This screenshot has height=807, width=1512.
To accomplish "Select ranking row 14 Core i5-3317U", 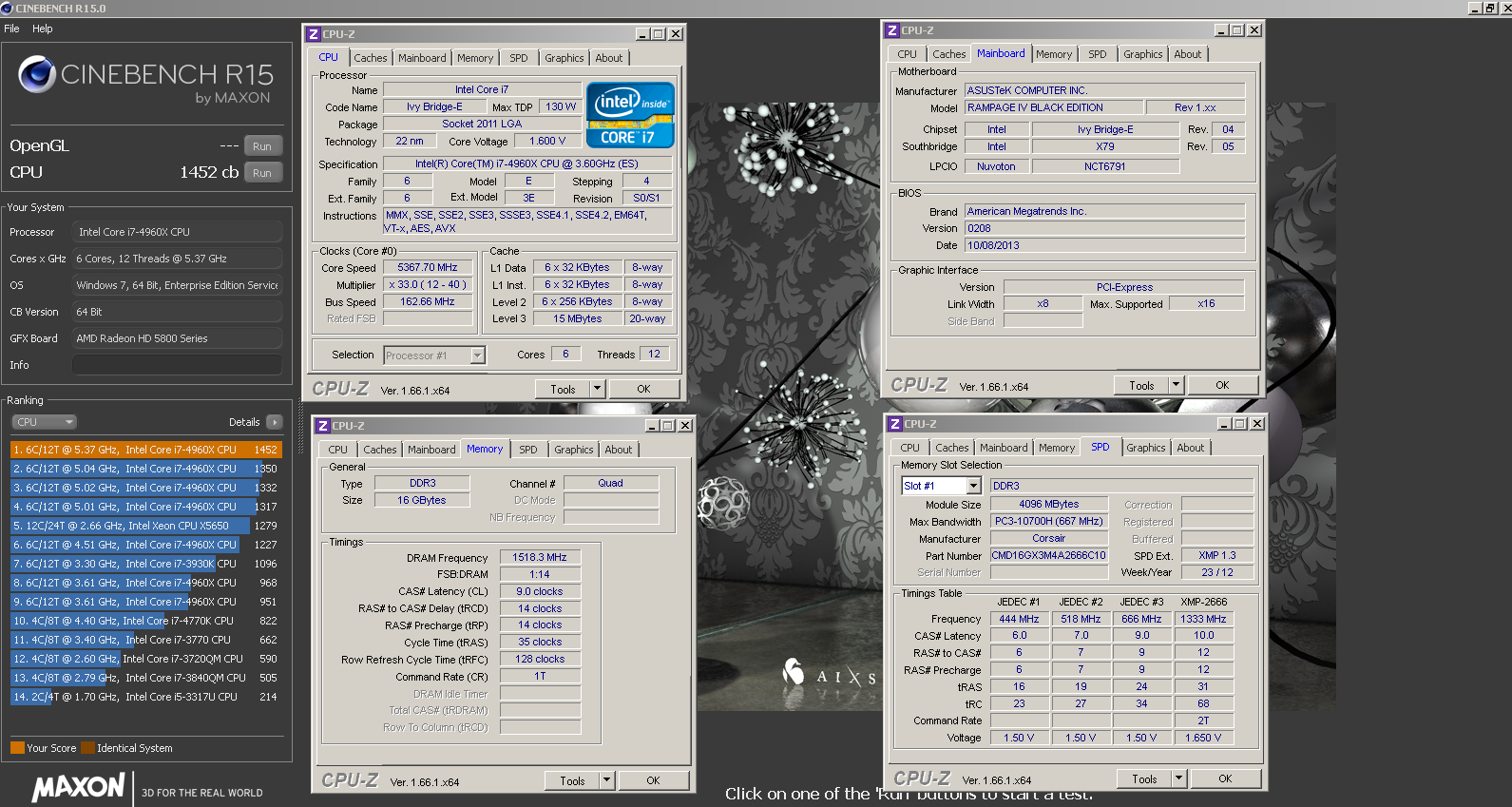I will click(146, 697).
